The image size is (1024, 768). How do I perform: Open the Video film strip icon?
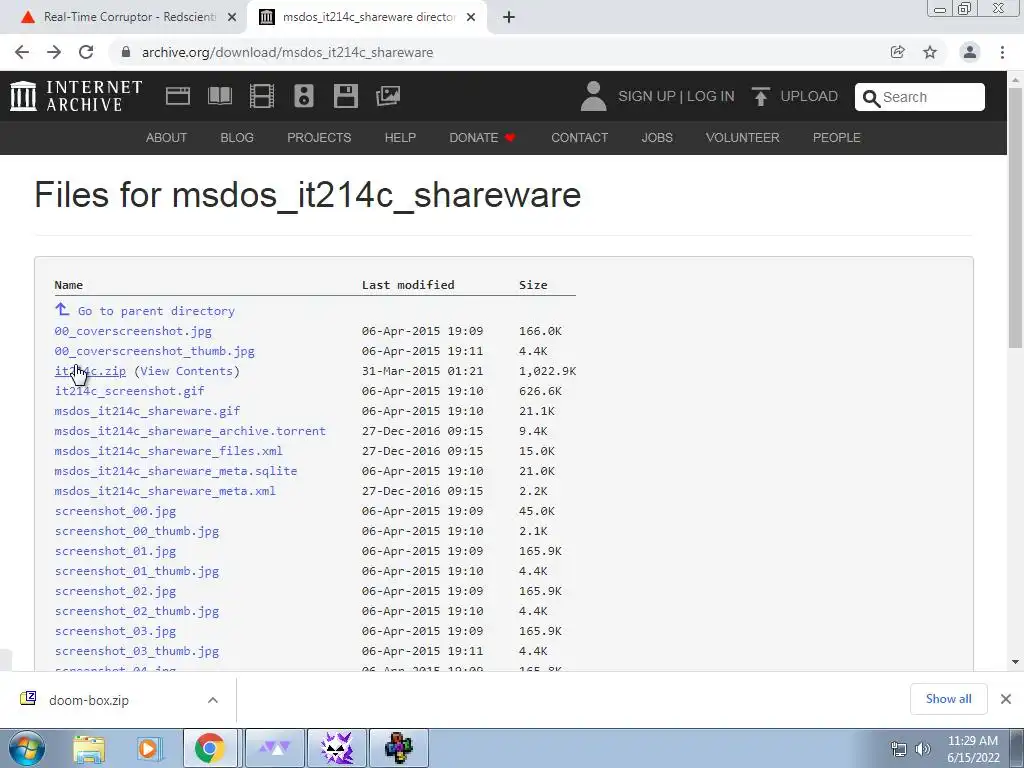pos(262,96)
